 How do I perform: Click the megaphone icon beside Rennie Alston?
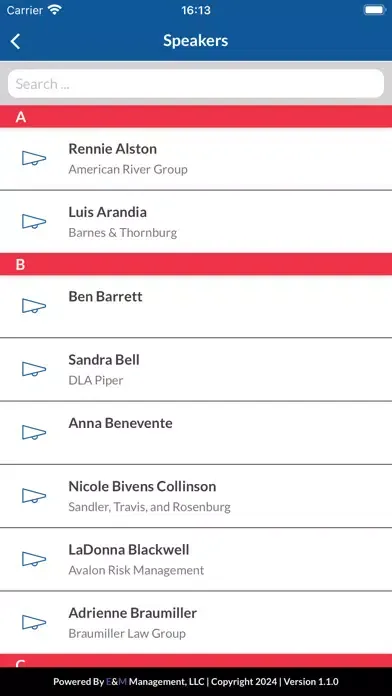34,158
